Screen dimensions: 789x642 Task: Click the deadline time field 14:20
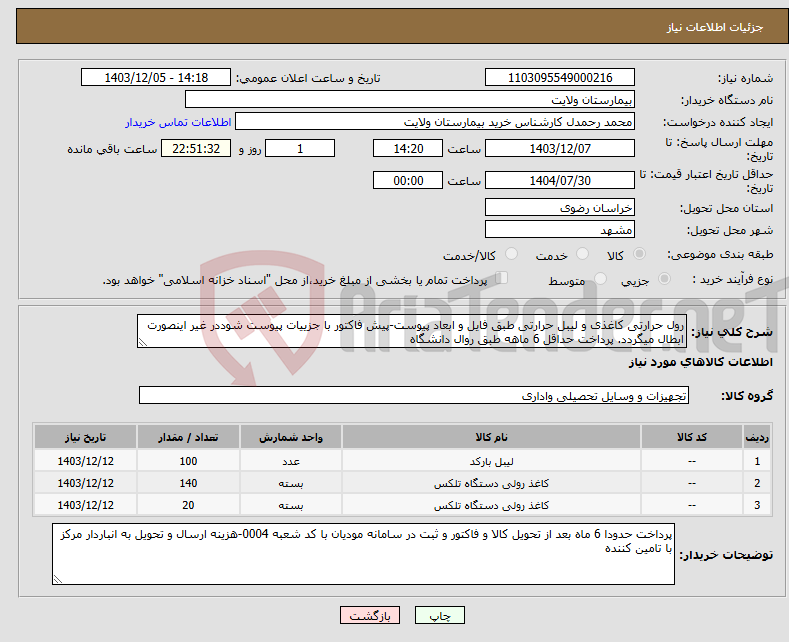408,148
